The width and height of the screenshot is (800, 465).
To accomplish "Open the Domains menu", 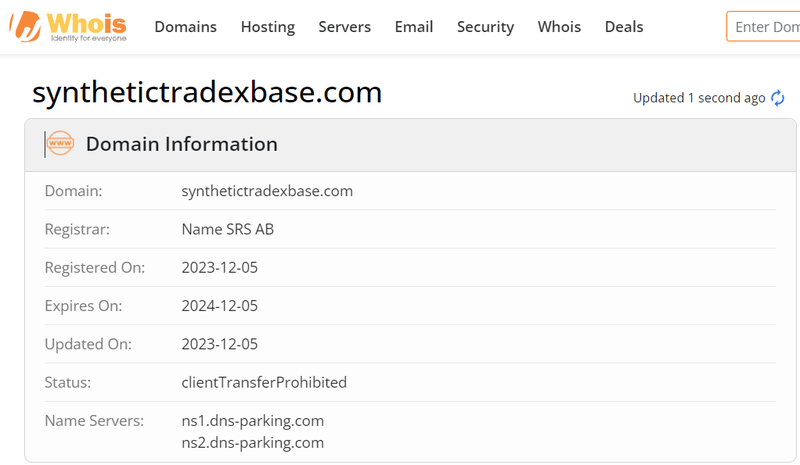I will point(186,27).
